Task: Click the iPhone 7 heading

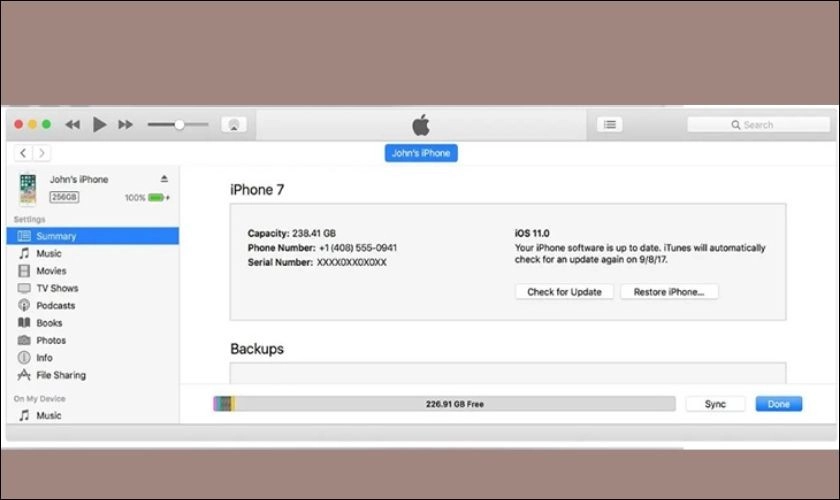Action: (257, 190)
